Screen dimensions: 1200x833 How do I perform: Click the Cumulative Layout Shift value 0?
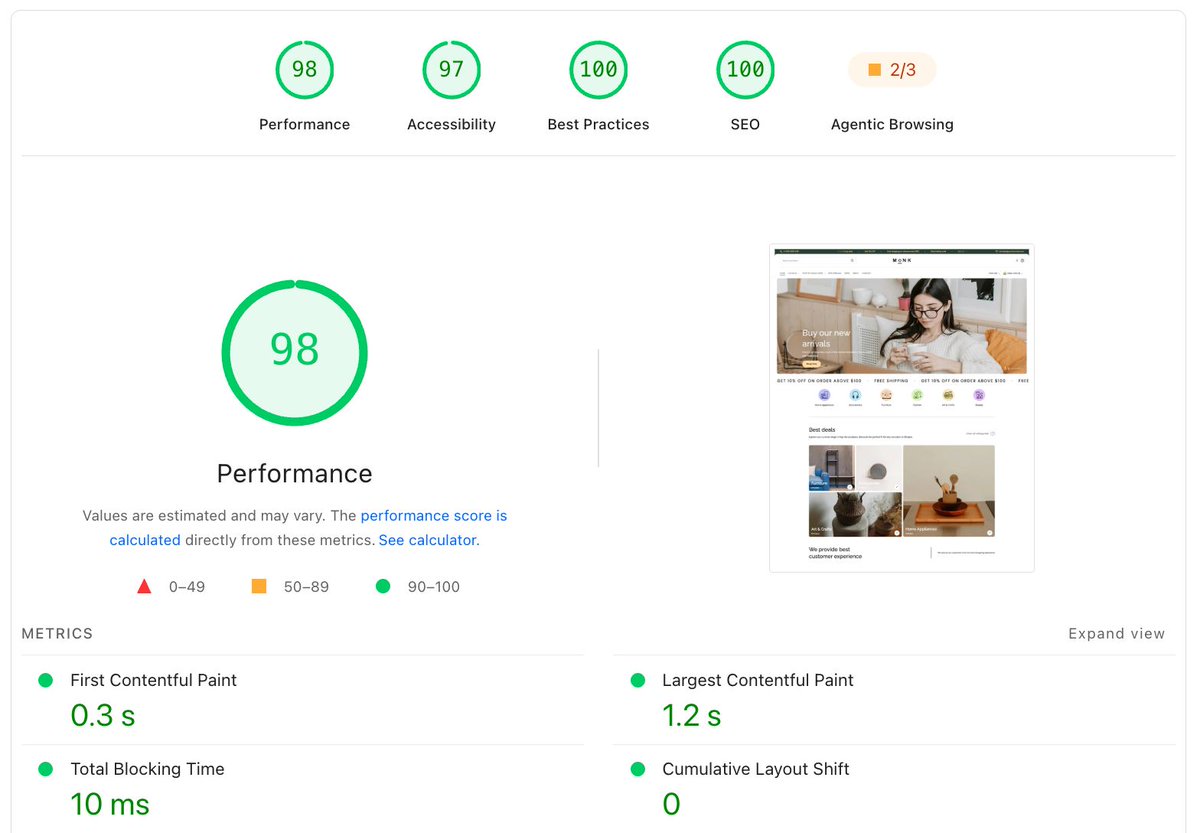[x=671, y=805]
